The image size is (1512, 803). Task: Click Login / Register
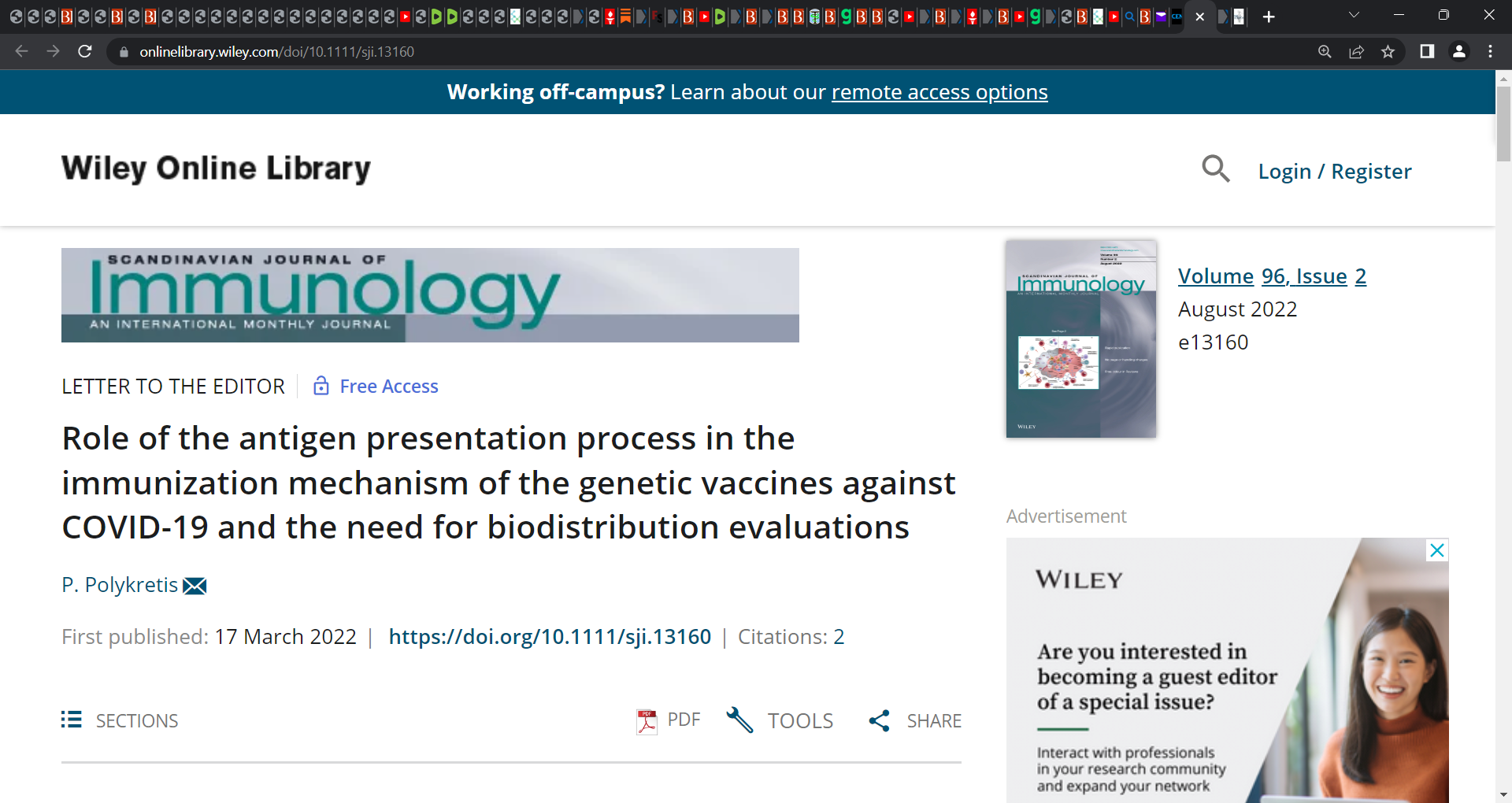pos(1335,171)
